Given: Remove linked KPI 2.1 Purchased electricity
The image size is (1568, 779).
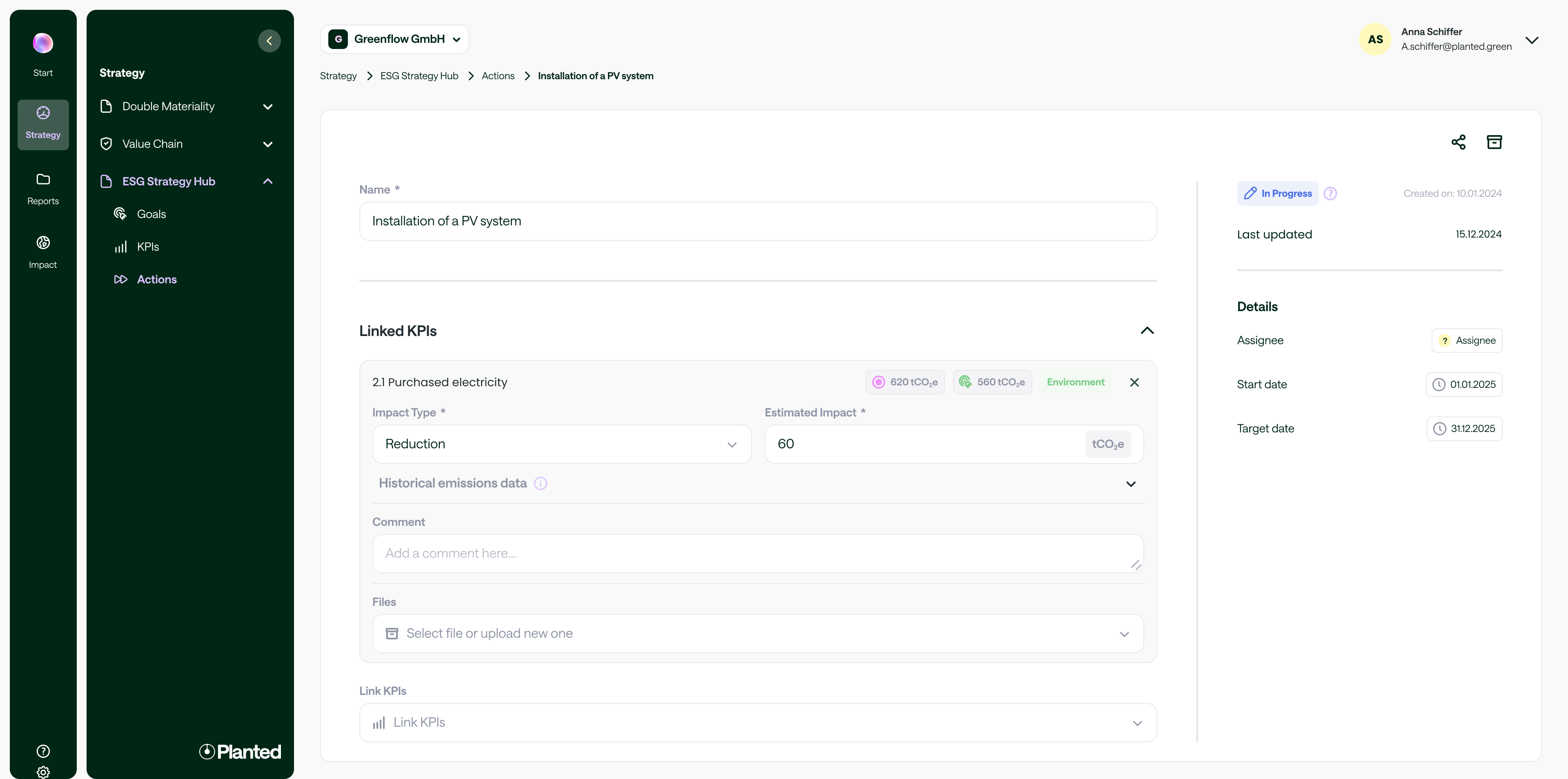Looking at the screenshot, I should (x=1135, y=382).
